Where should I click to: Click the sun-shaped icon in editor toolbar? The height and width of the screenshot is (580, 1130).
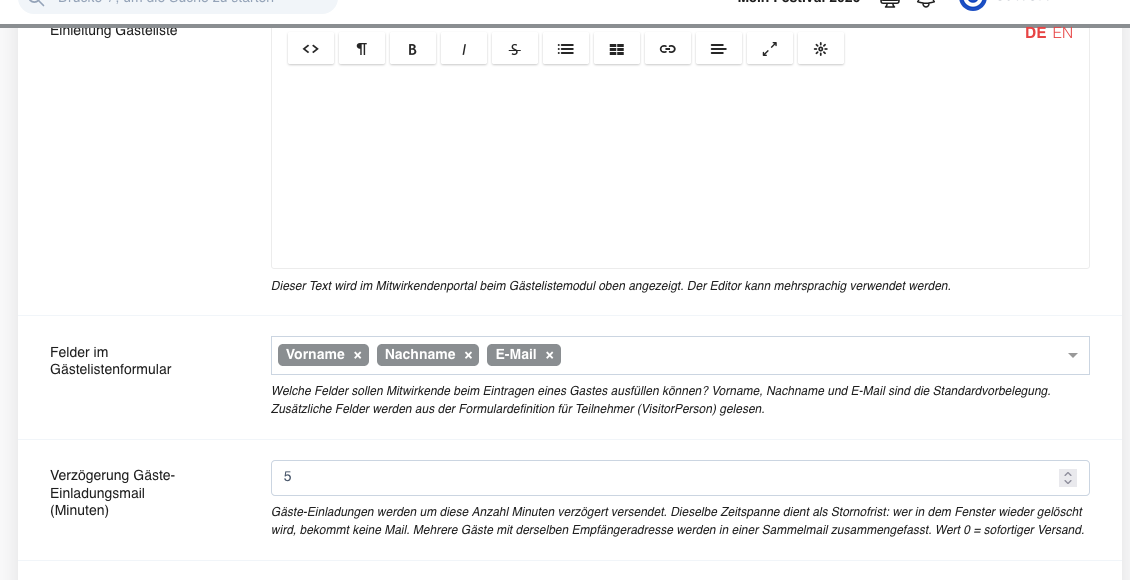pyautogui.click(x=821, y=49)
